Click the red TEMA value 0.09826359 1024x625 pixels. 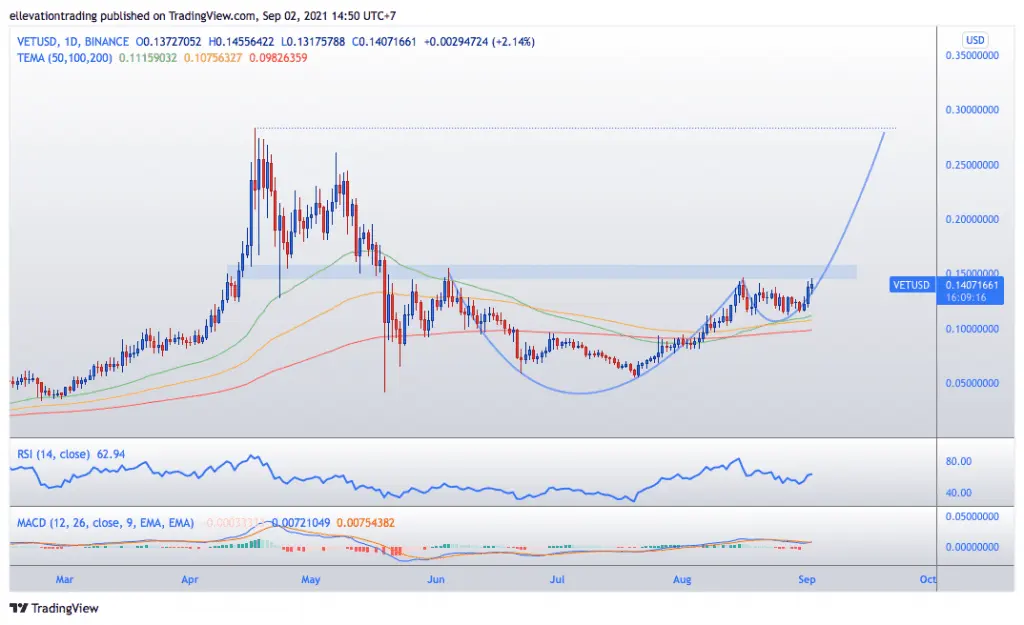pyautogui.click(x=278, y=58)
